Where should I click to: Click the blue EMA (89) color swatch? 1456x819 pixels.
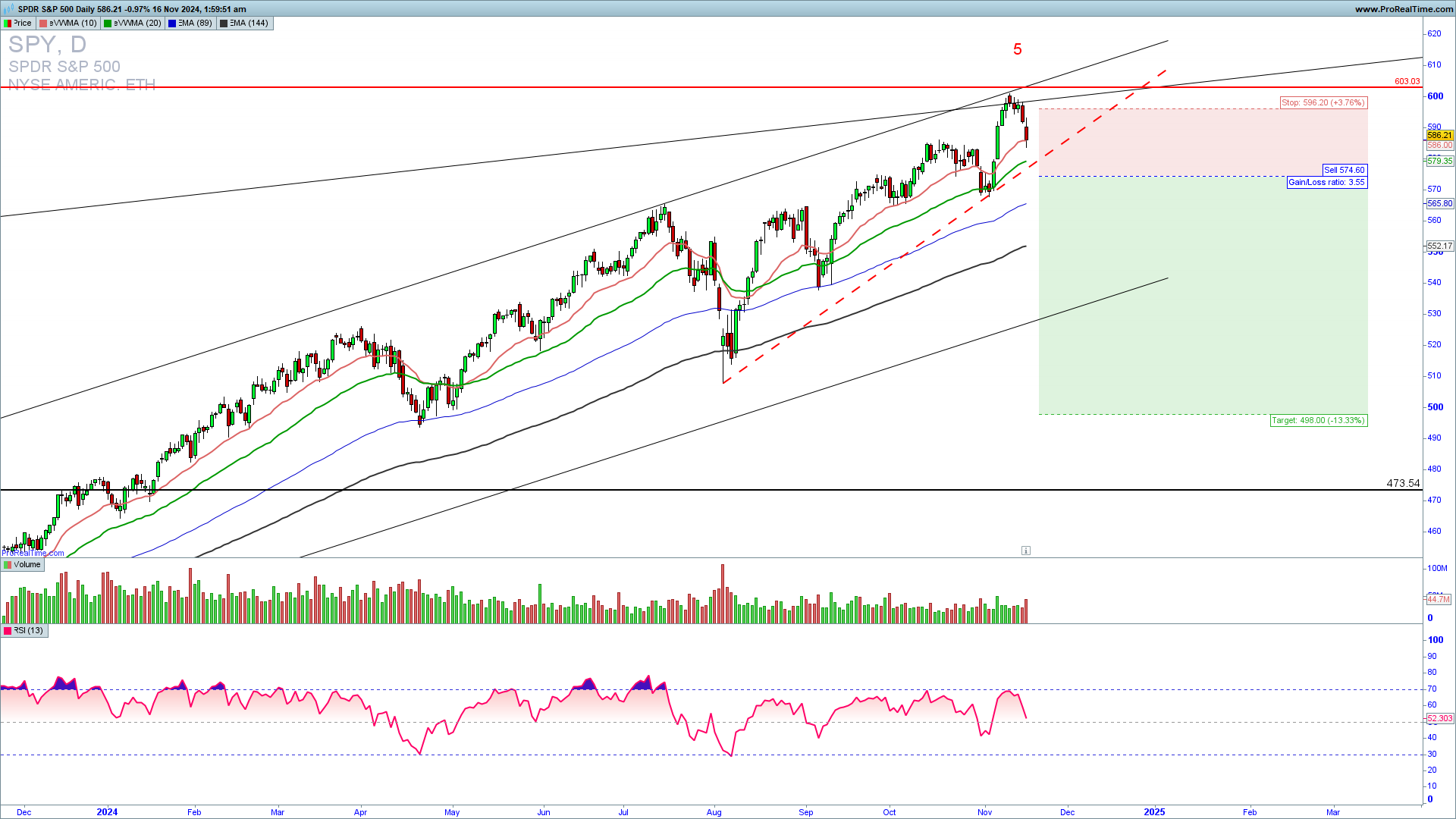pos(172,23)
